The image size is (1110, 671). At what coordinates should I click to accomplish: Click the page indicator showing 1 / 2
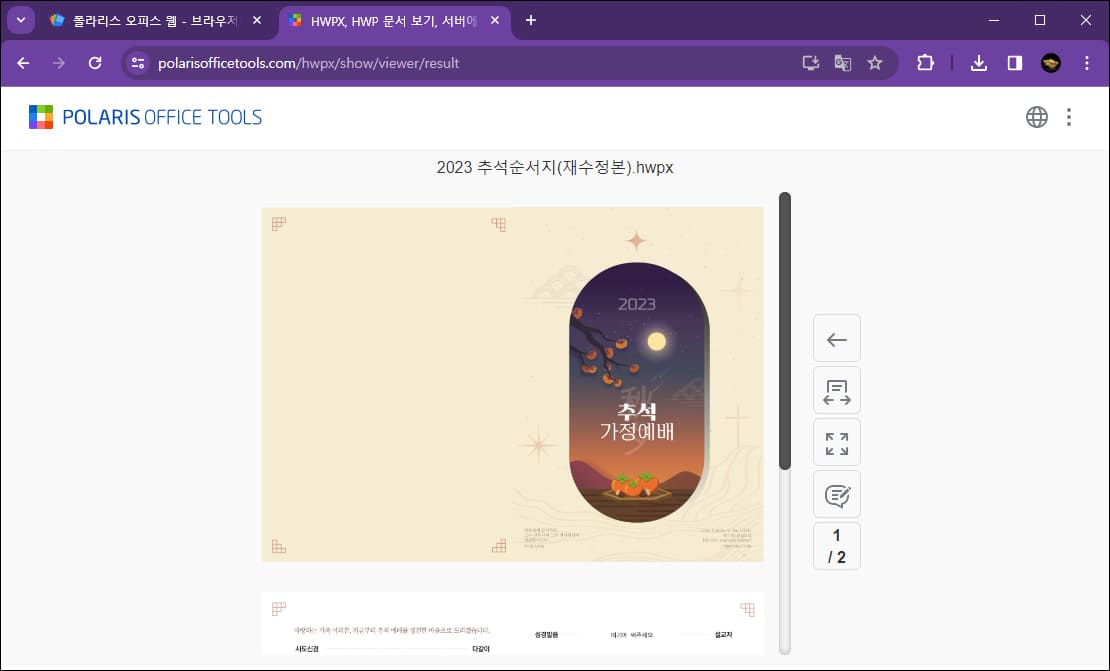click(837, 545)
